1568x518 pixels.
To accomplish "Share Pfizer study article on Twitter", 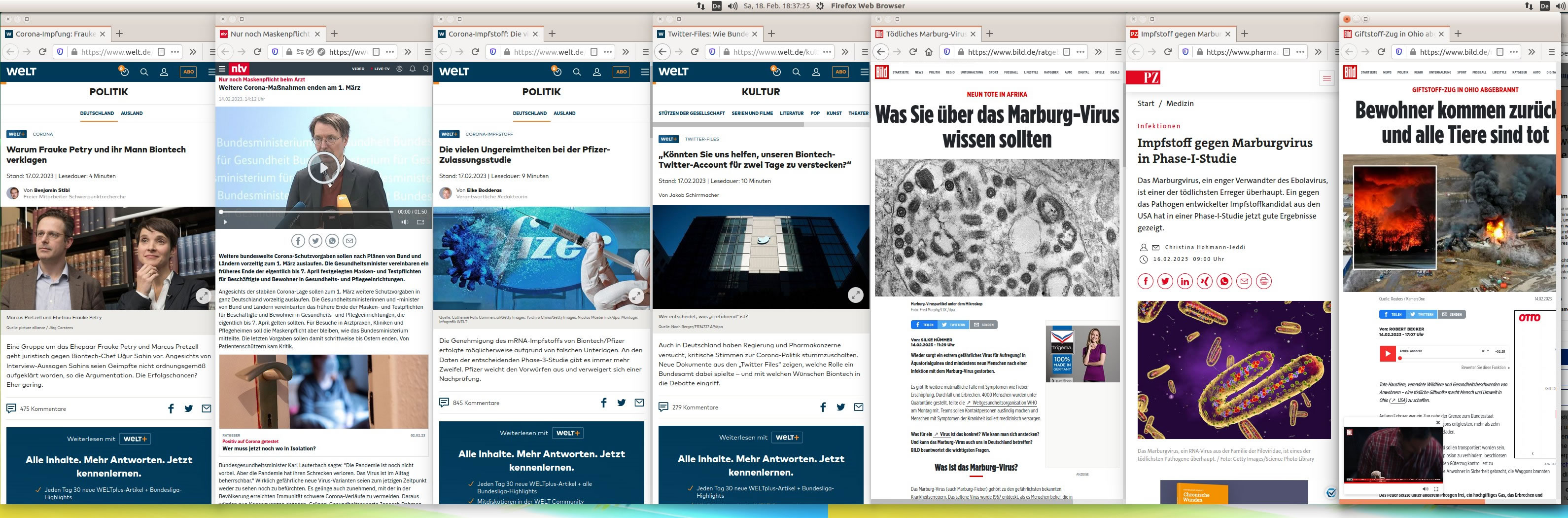I will click(x=622, y=403).
